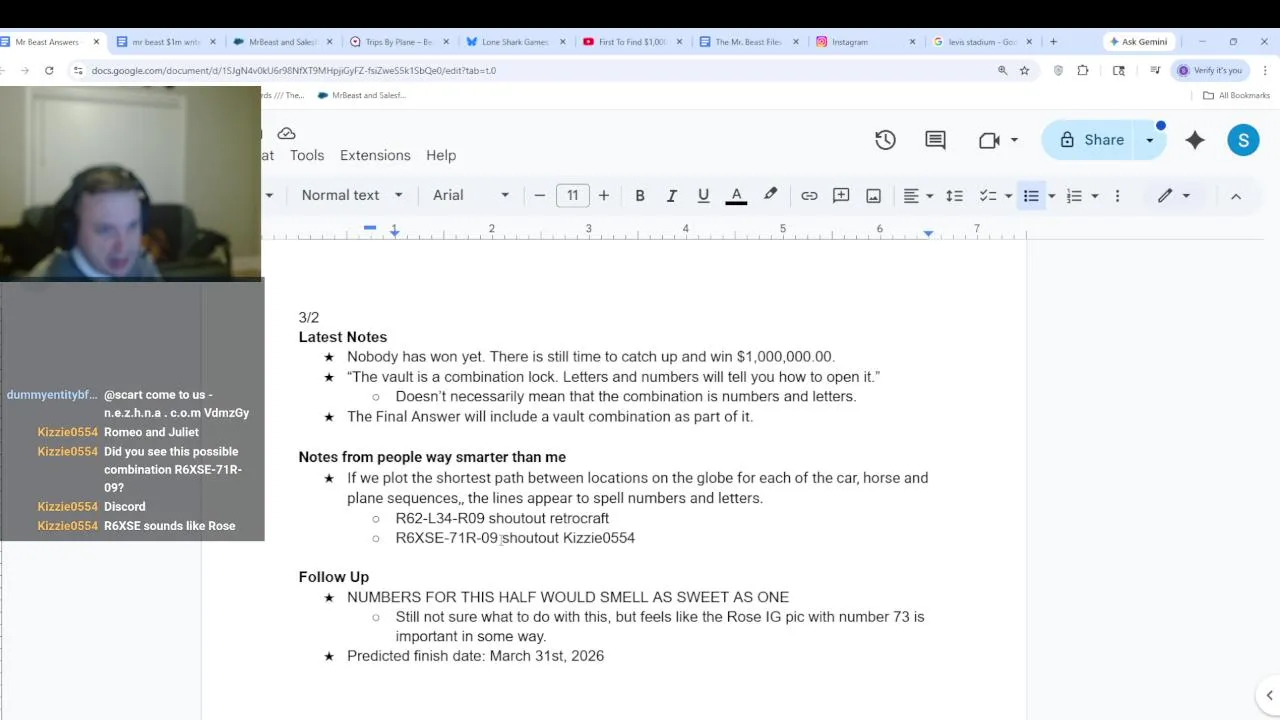Open more toolbar options three dots
This screenshot has height=720, width=1280.
(1117, 195)
